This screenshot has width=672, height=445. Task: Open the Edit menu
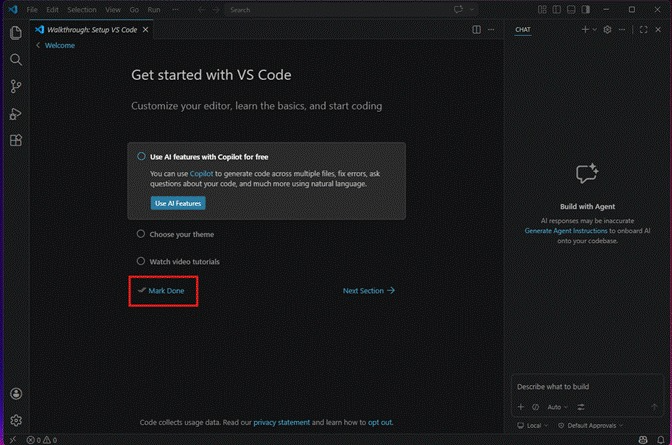(x=52, y=9)
